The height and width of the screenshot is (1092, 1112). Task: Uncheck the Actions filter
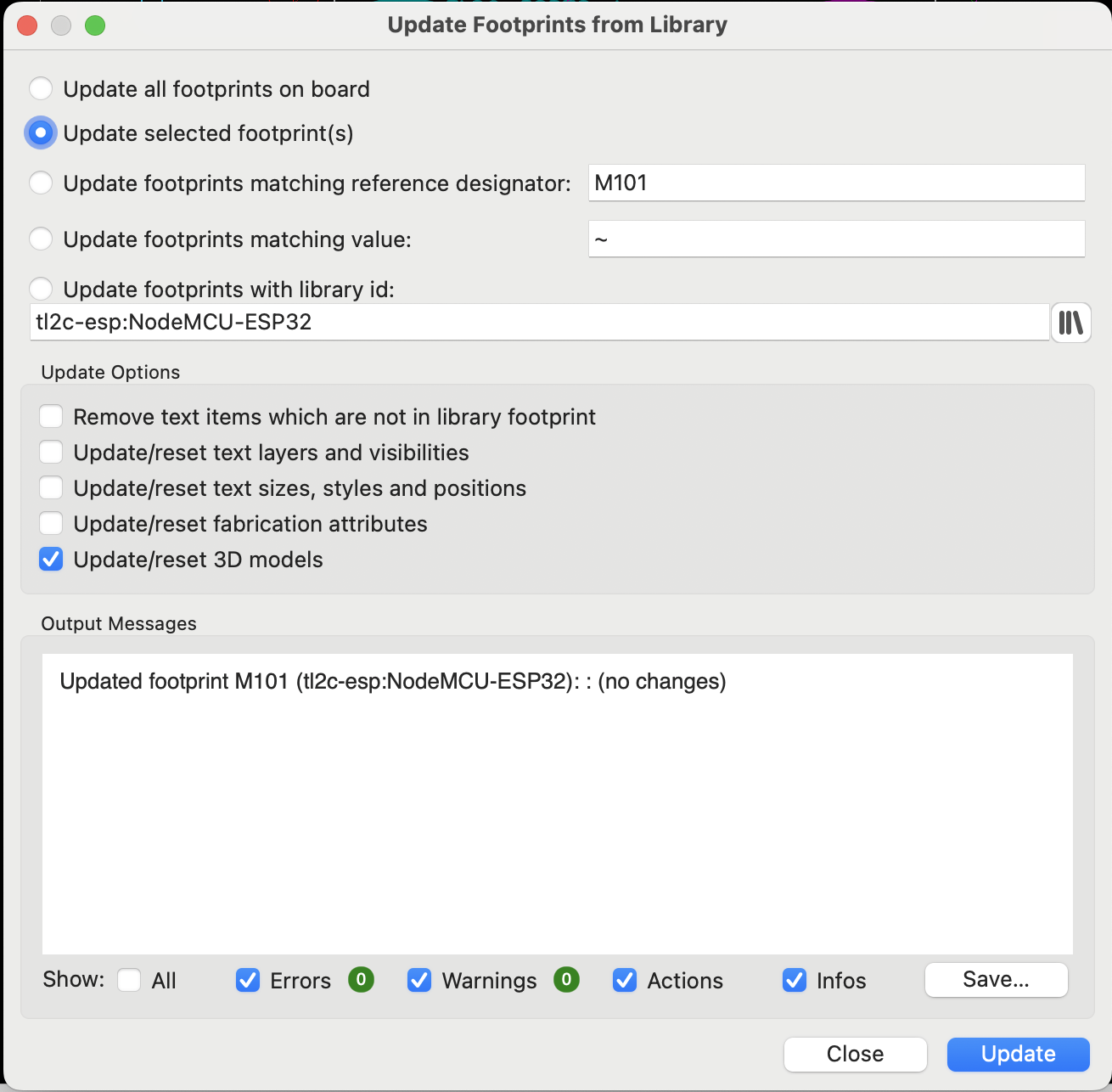625,981
